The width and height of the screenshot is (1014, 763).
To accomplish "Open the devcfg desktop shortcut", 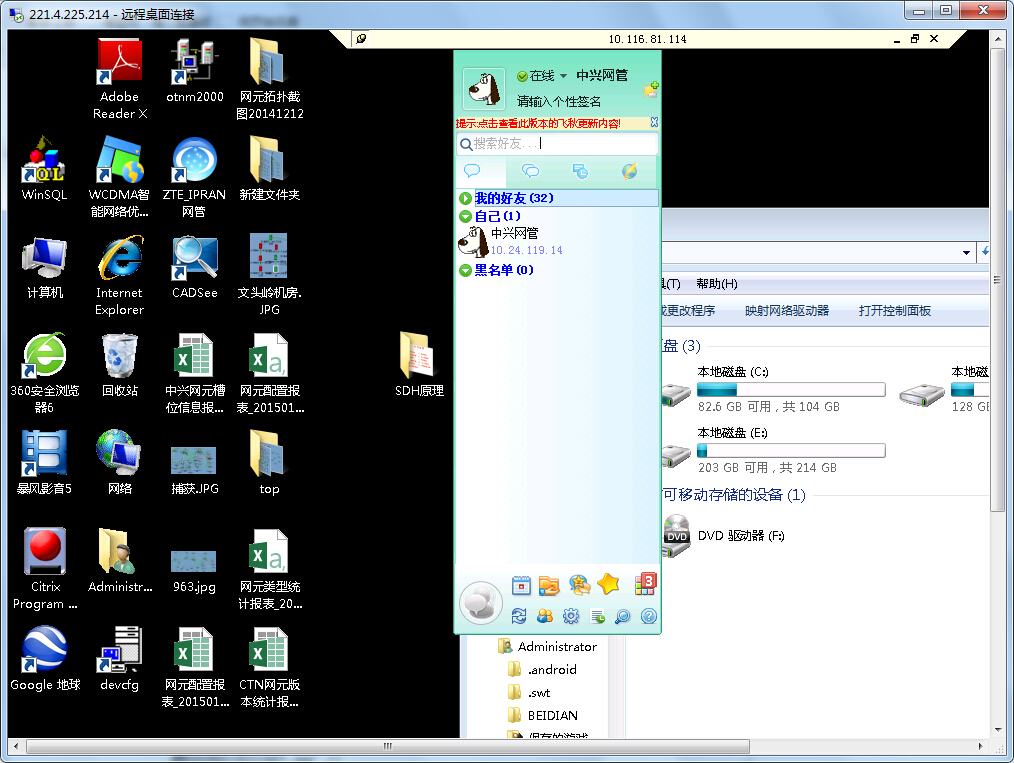I will tap(120, 658).
